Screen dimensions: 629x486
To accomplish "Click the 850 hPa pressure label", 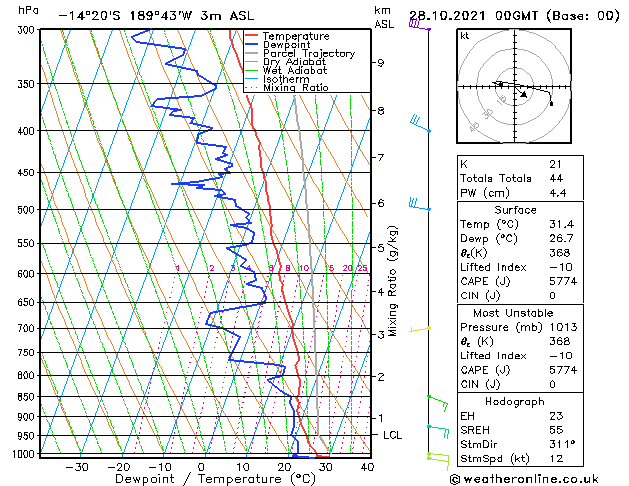I will 28,397.
